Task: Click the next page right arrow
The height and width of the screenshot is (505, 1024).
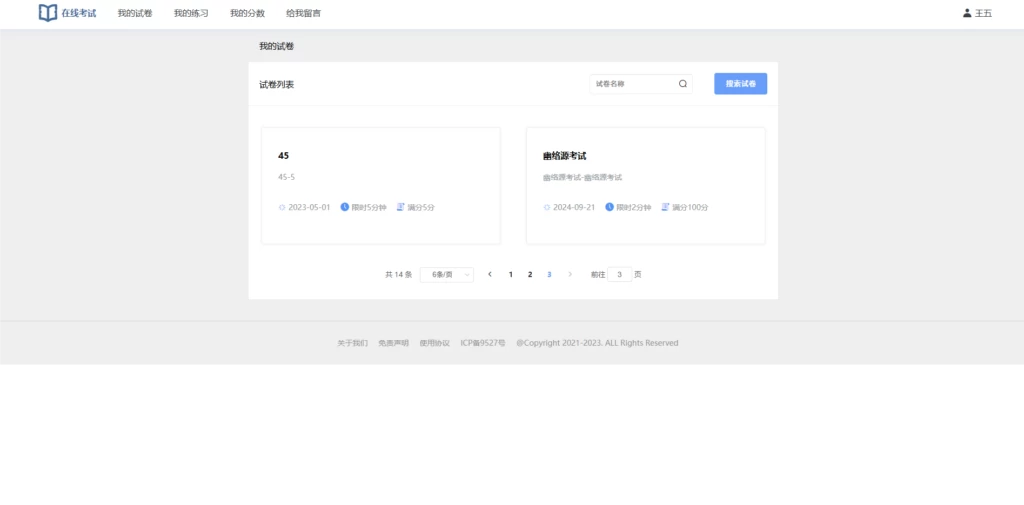Action: [x=570, y=274]
